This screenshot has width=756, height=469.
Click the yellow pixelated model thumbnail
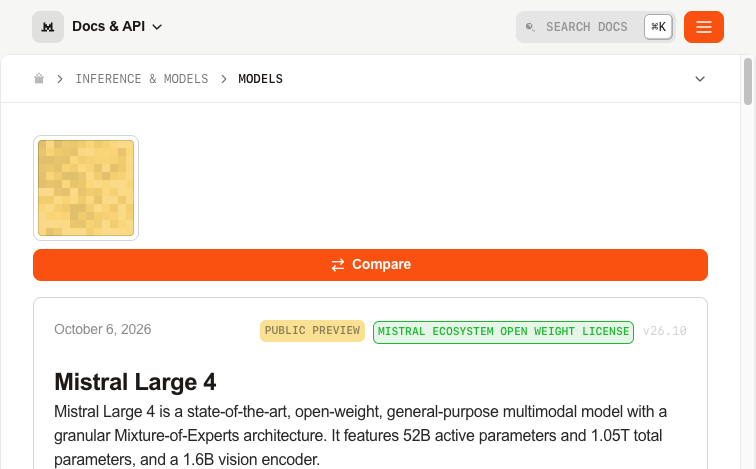(86, 188)
